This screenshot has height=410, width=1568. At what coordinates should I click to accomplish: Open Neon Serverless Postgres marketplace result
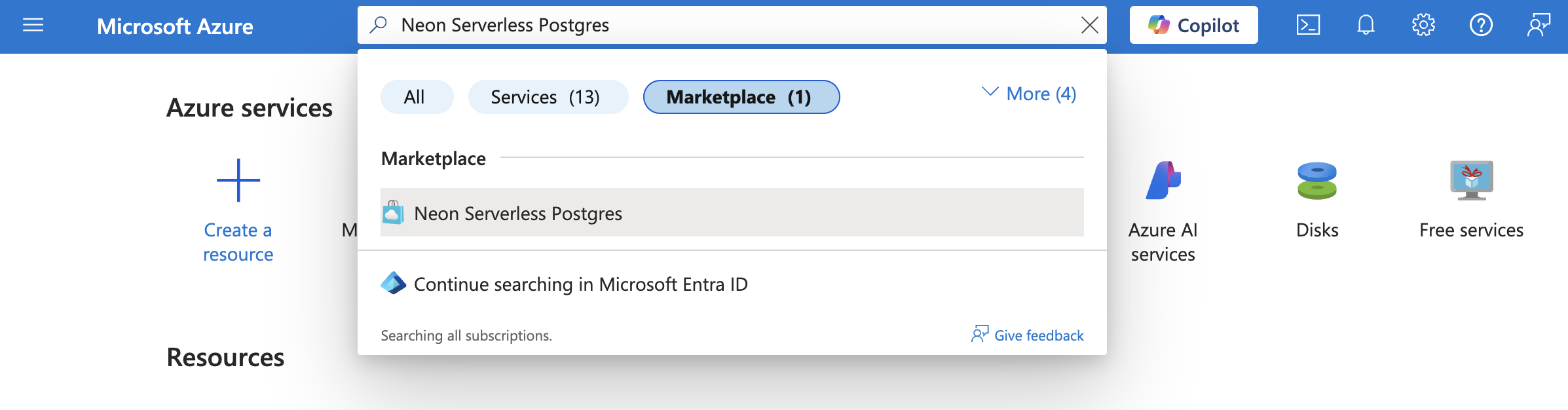point(518,214)
